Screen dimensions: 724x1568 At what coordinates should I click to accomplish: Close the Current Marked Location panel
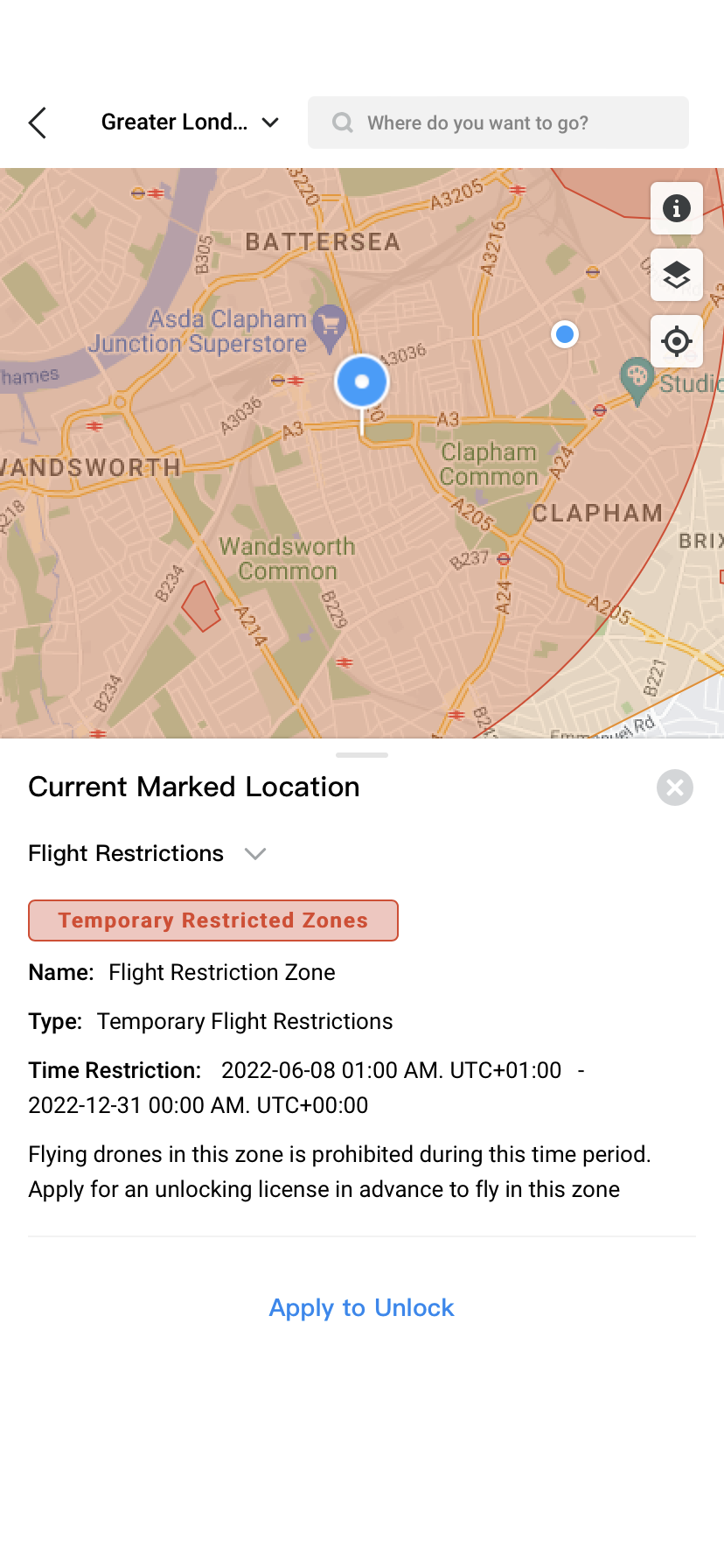[x=674, y=787]
